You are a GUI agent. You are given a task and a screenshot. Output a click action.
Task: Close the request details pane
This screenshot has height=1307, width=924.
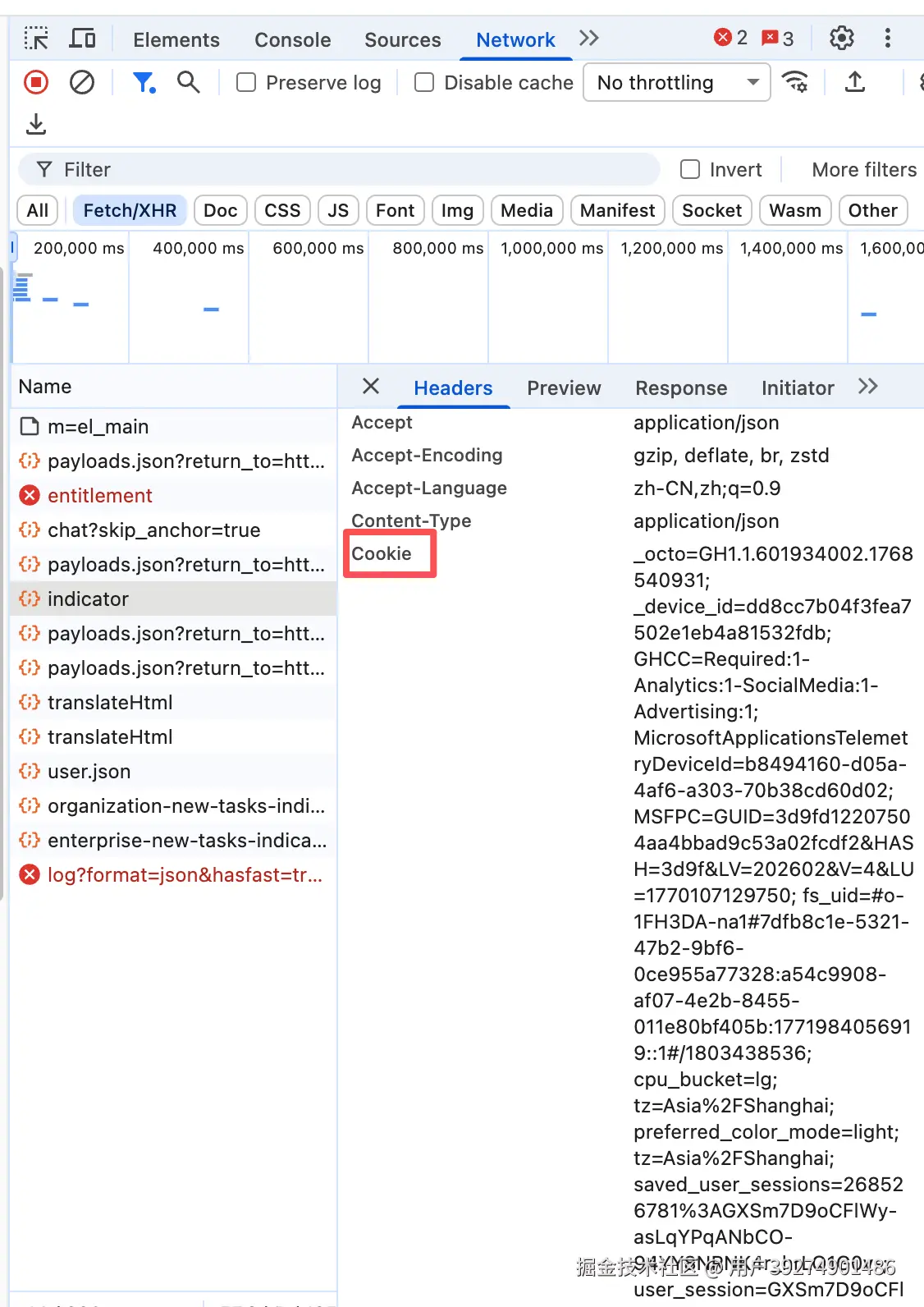pos(371,386)
